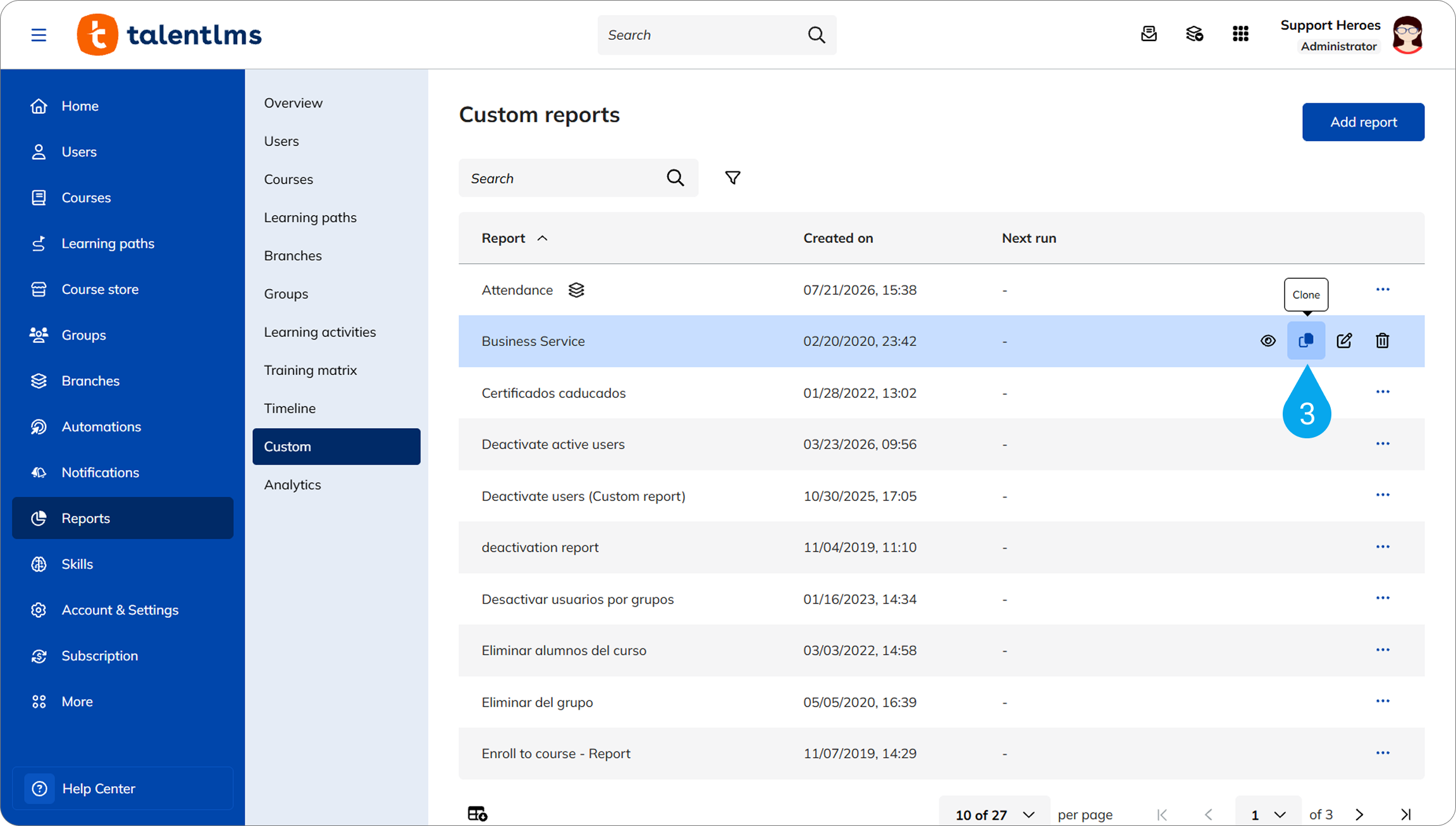Edit the Business Service report
This screenshot has height=826, width=1456.
pos(1344,341)
